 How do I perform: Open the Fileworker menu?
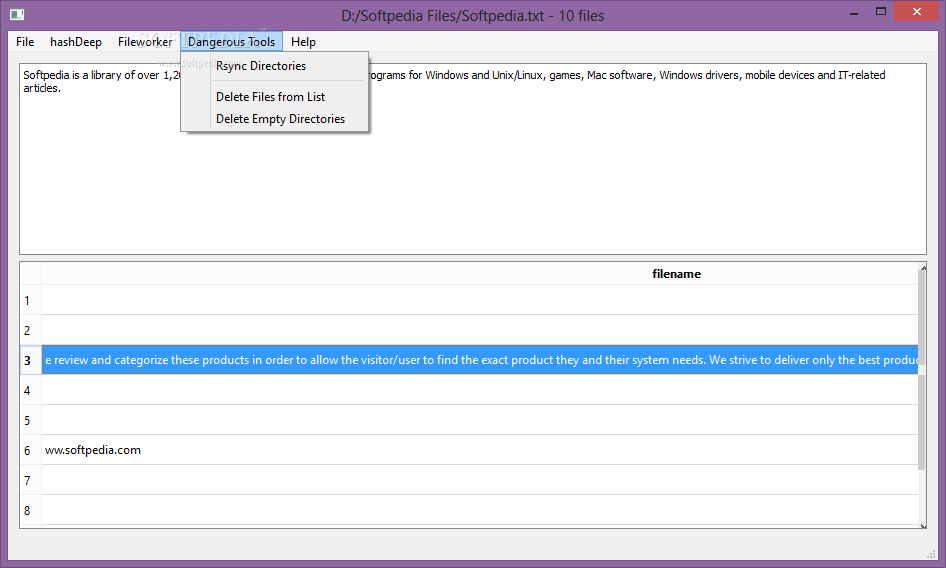pos(145,42)
